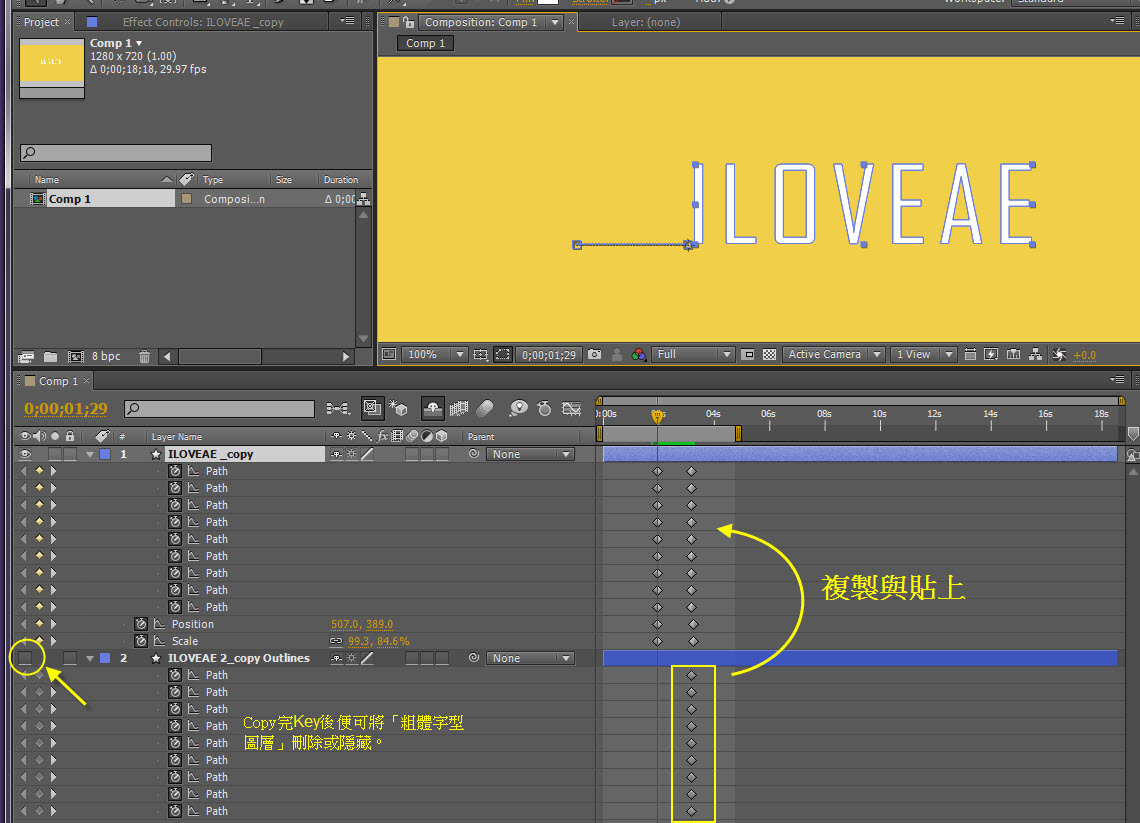
Task: Click the viewer current time 0;00;01;29
Action: pyautogui.click(x=548, y=355)
